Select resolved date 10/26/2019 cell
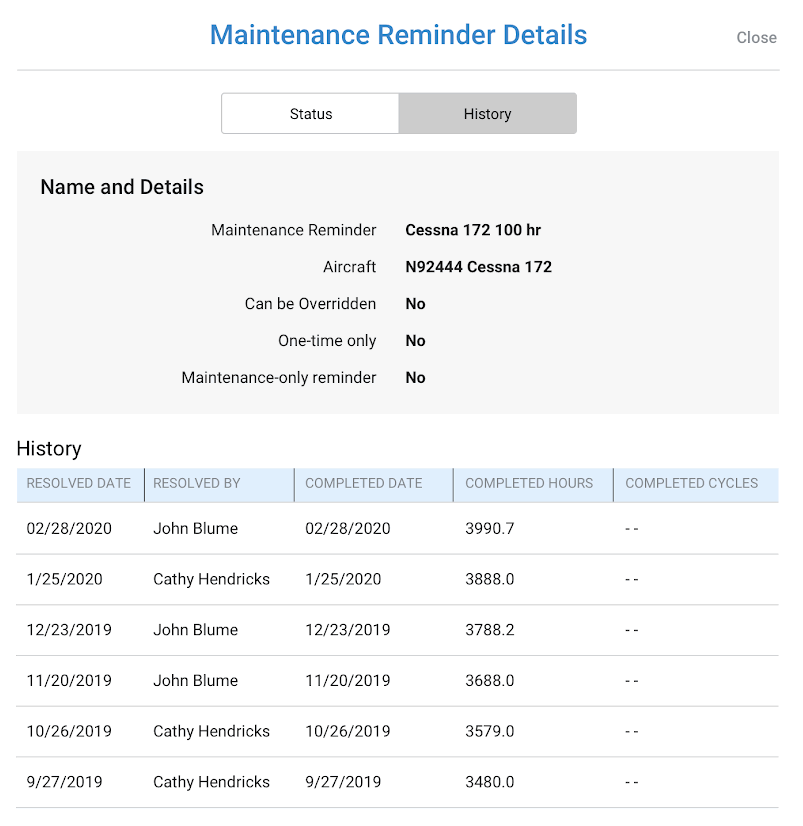 click(69, 731)
